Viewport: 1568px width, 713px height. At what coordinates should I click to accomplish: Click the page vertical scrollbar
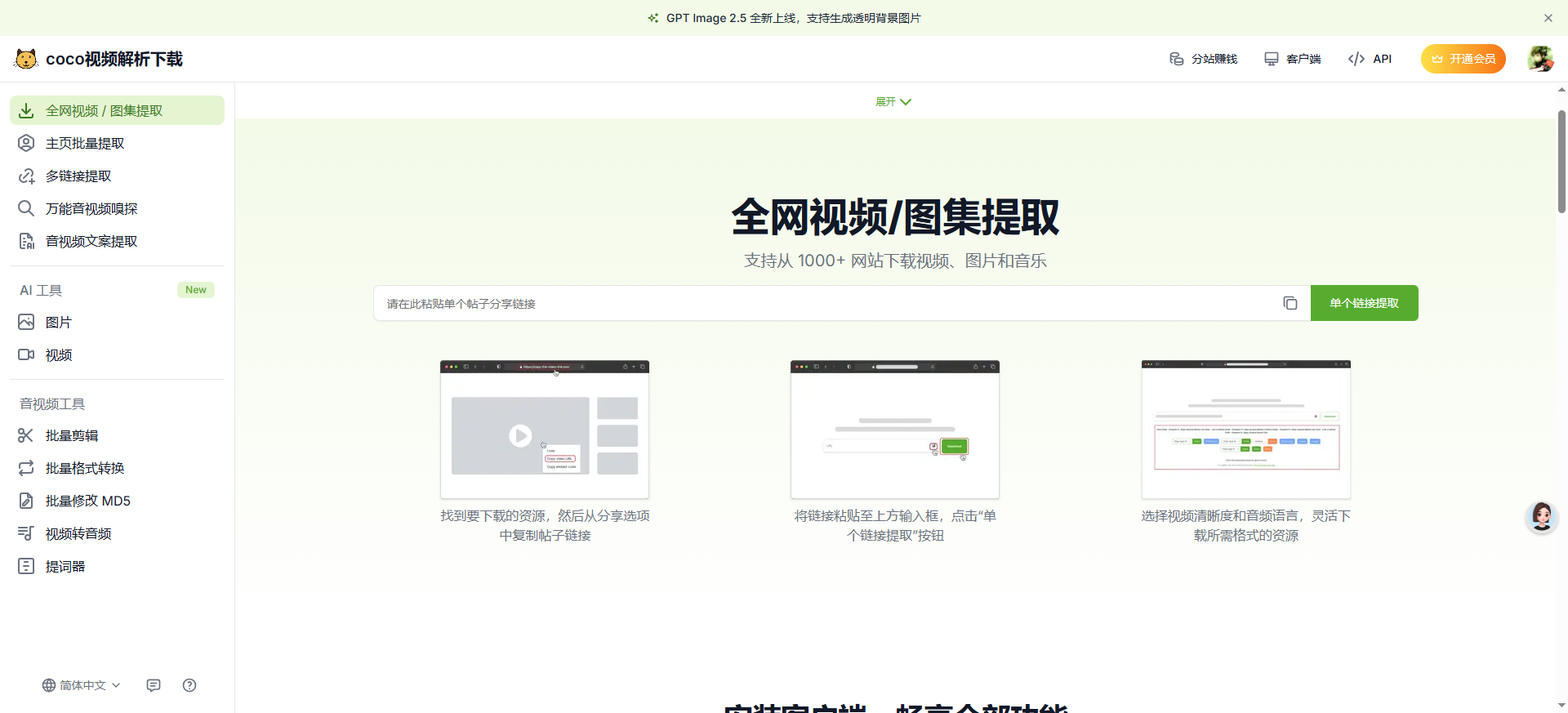[x=1561, y=162]
